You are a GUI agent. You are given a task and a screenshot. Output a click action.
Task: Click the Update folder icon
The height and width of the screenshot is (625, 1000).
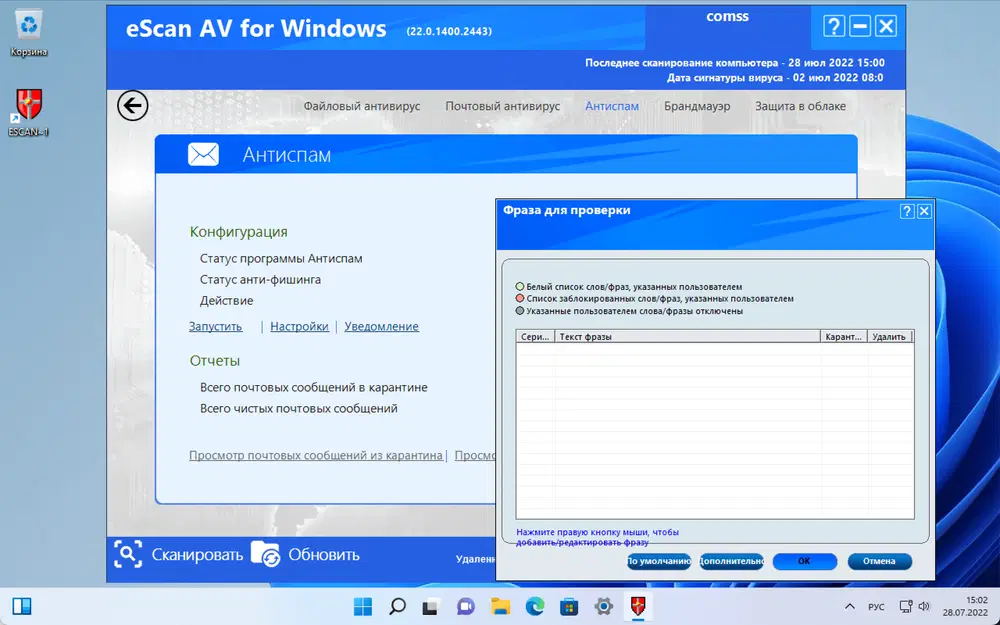pyautogui.click(x=265, y=554)
